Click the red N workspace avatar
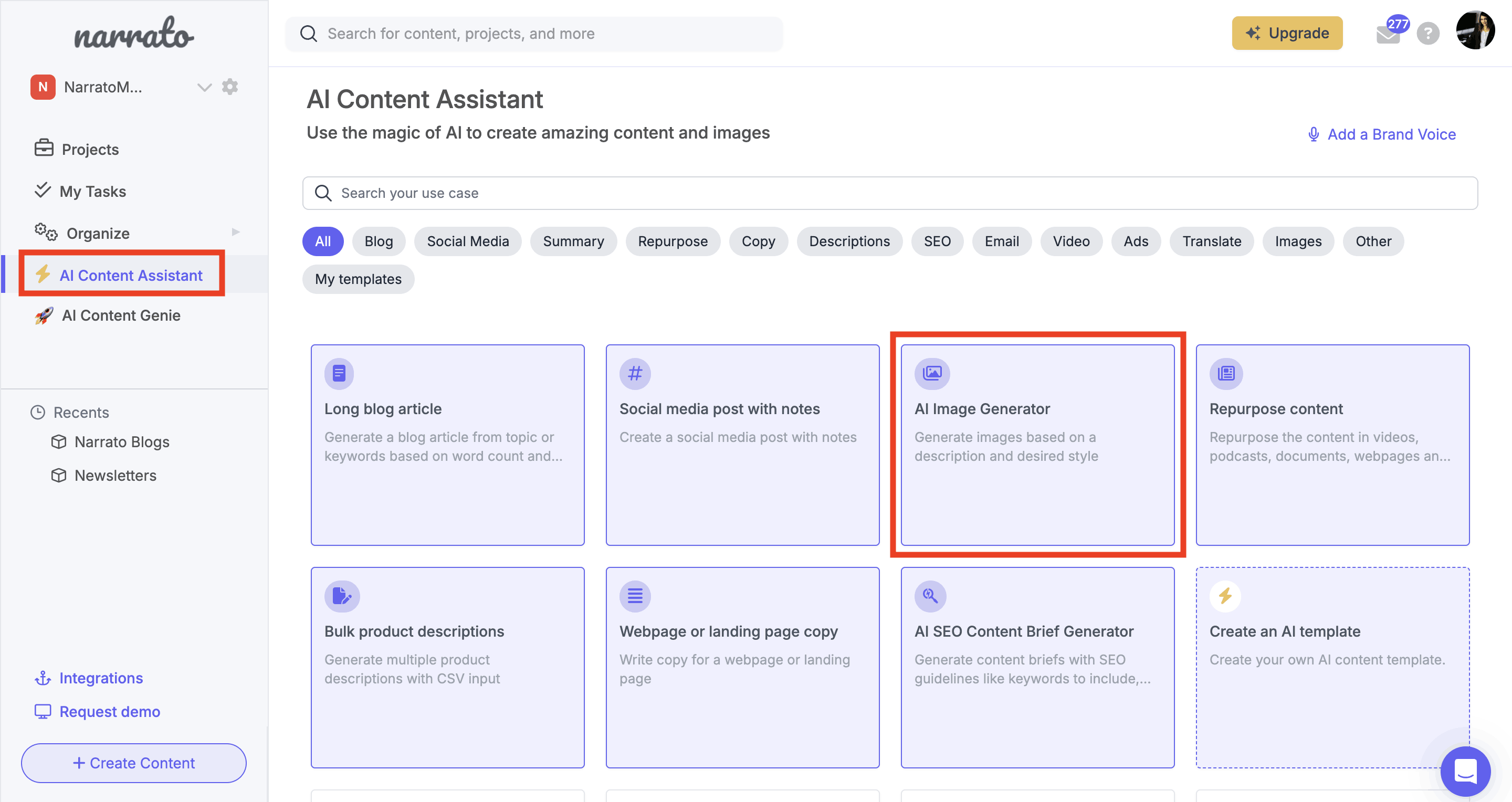This screenshot has width=1512, height=802. 43,87
